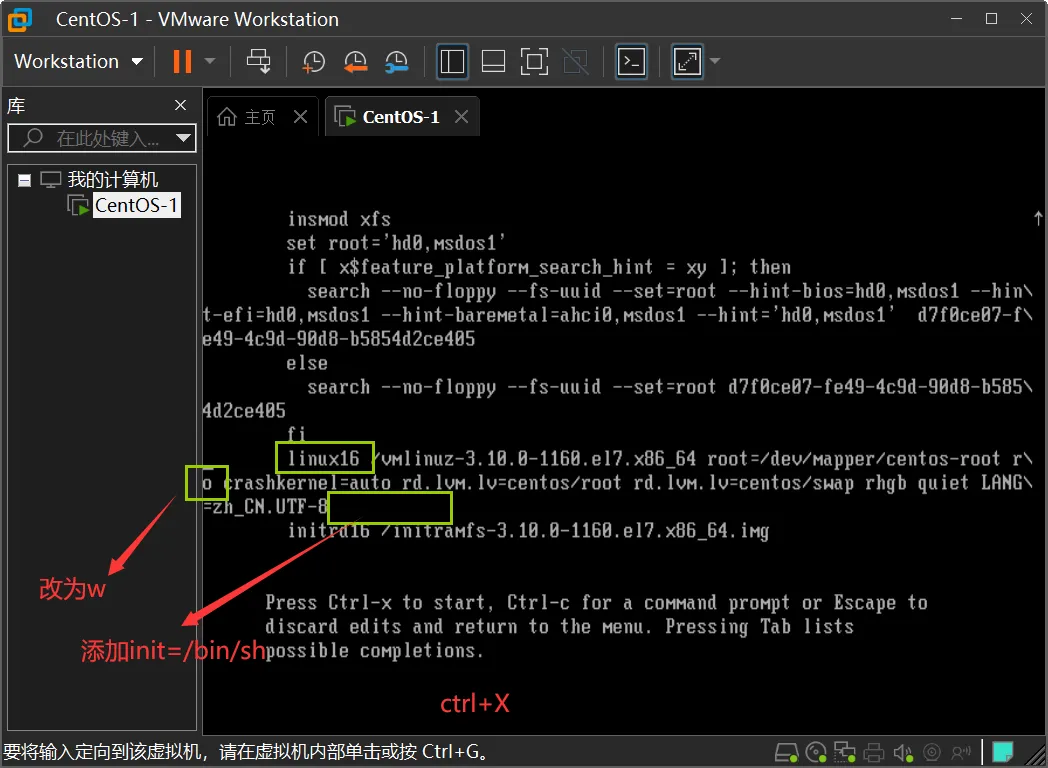Click the sound device status icon
The image size is (1048, 768).
tap(902, 751)
